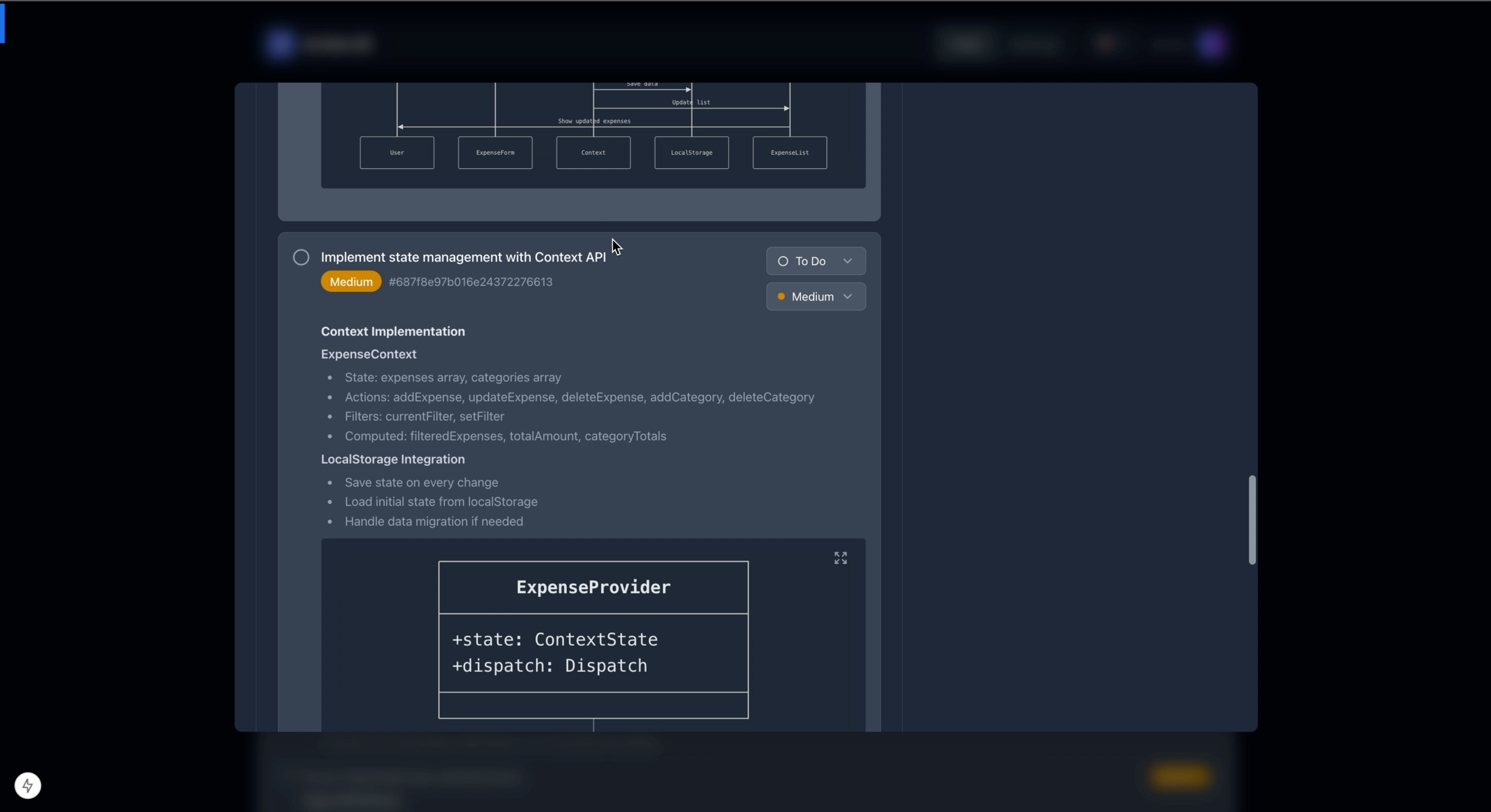Click 'Filters: currentFilter, setFilter' bullet
Screen dimensions: 1491x812
coord(424,416)
